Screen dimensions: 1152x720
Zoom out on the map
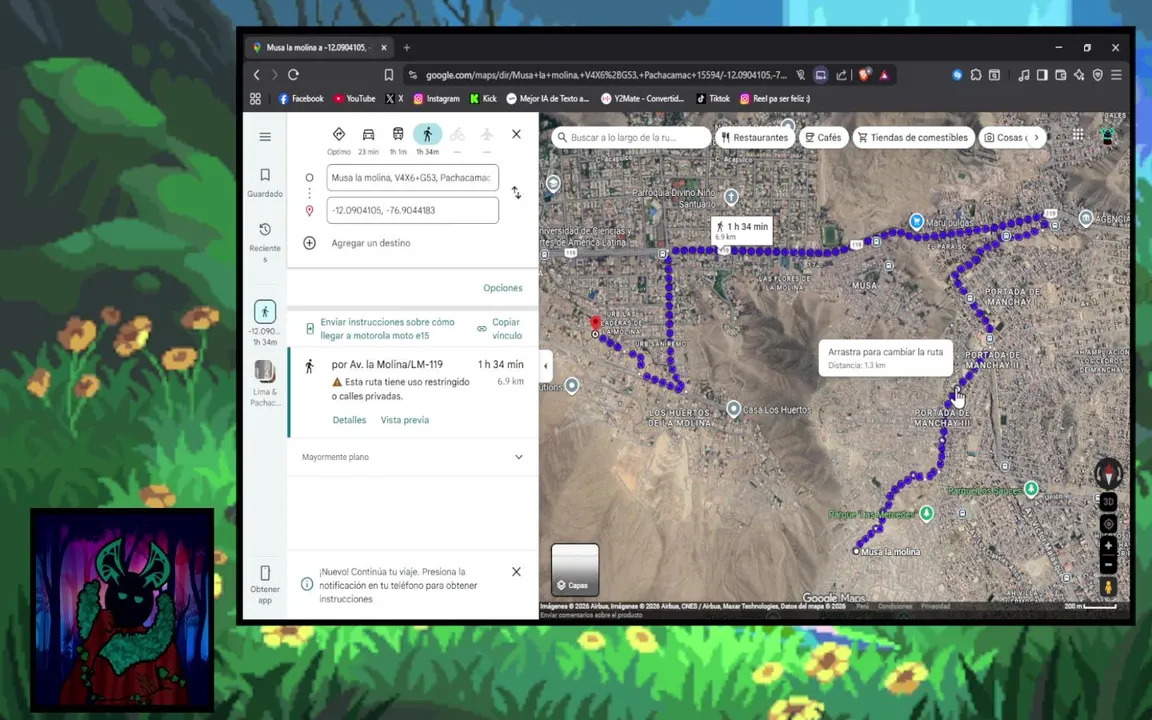[x=1109, y=565]
